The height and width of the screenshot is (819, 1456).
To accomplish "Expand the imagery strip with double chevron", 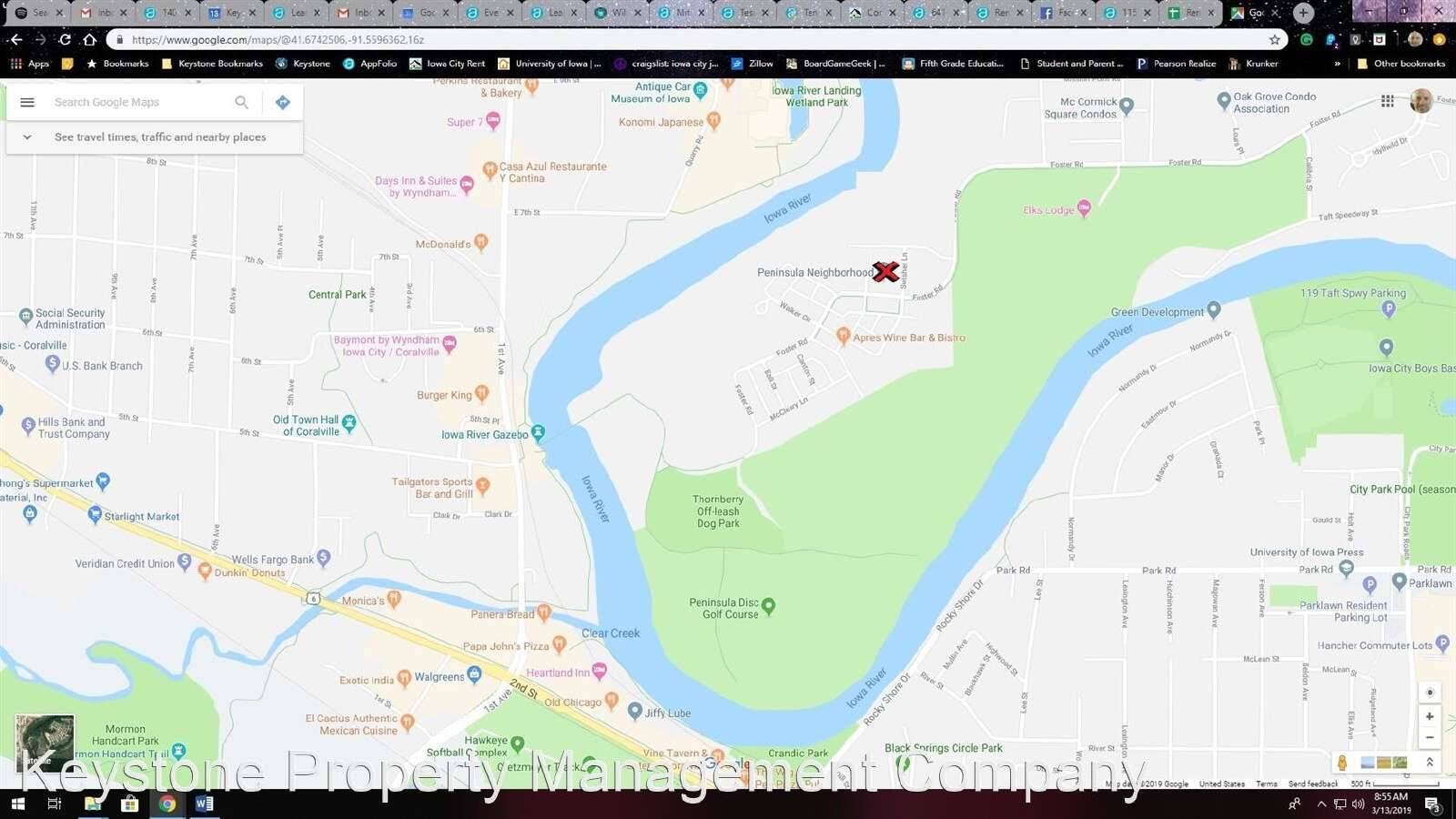I will coord(1430,763).
